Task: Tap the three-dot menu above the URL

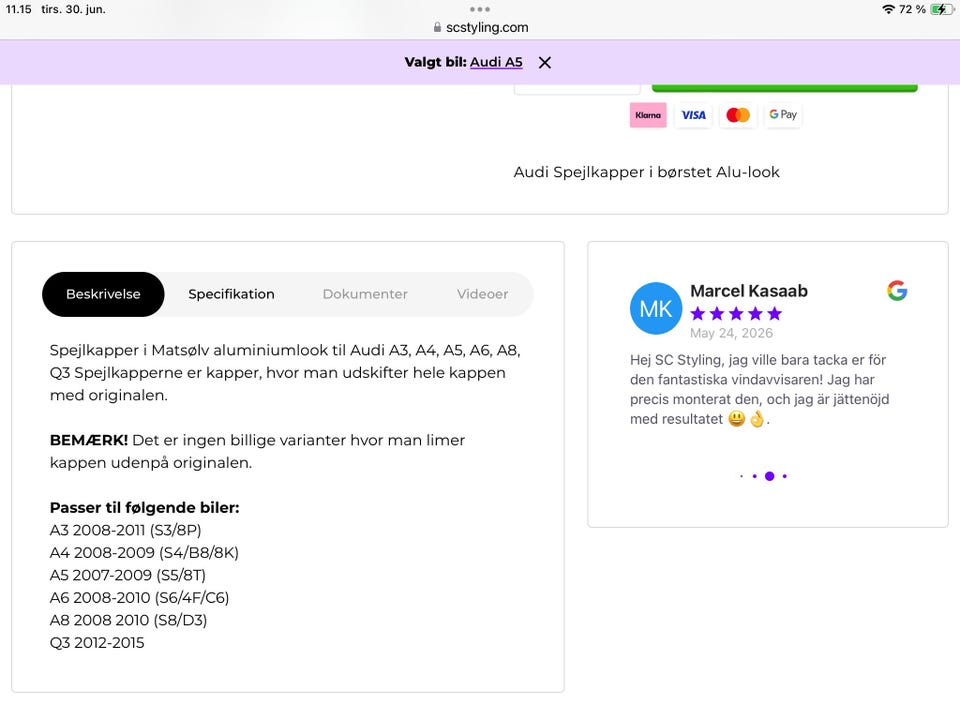Action: click(479, 9)
